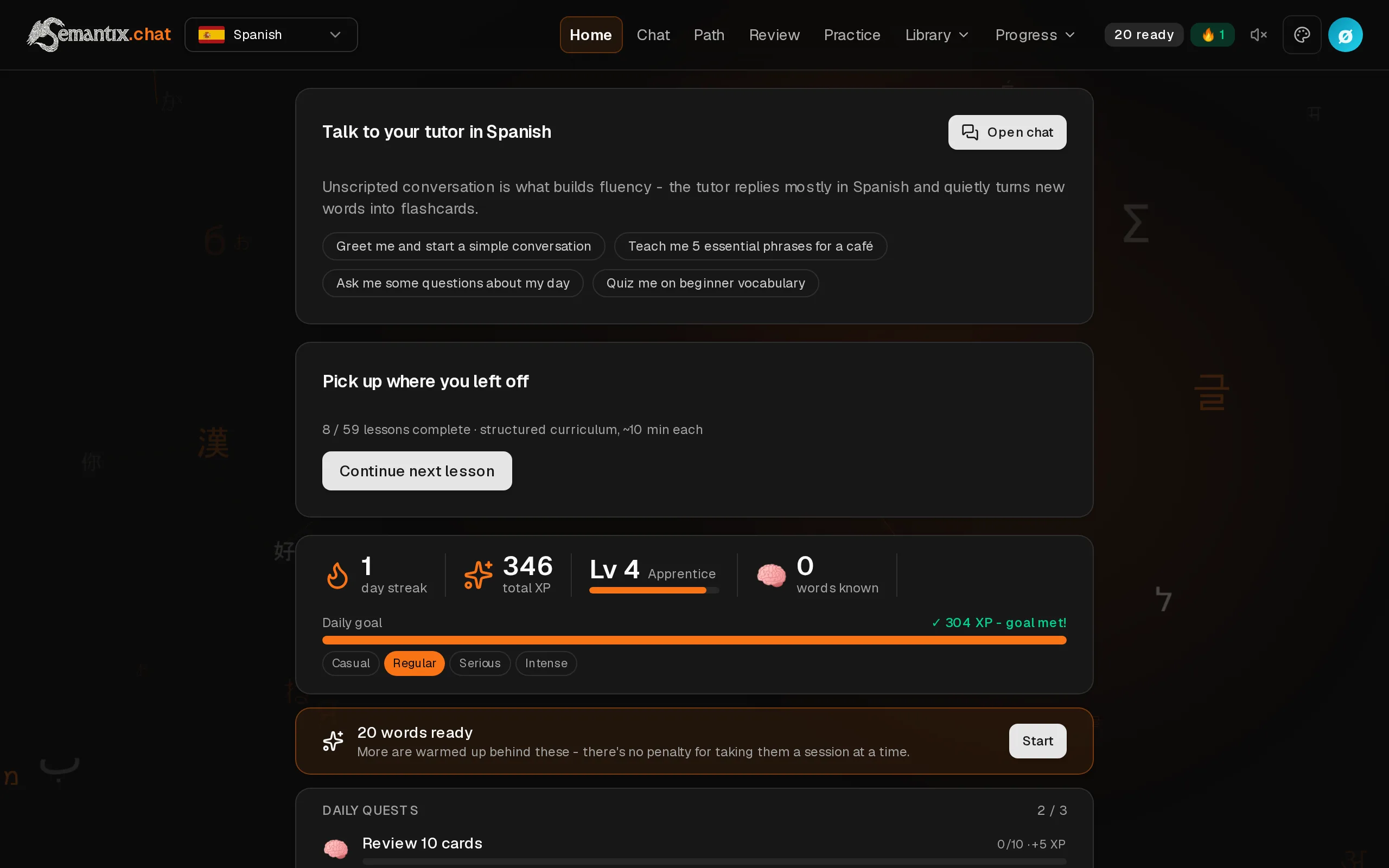Click the DAILY QUESTS heading
1389x868 pixels.
[x=370, y=810]
